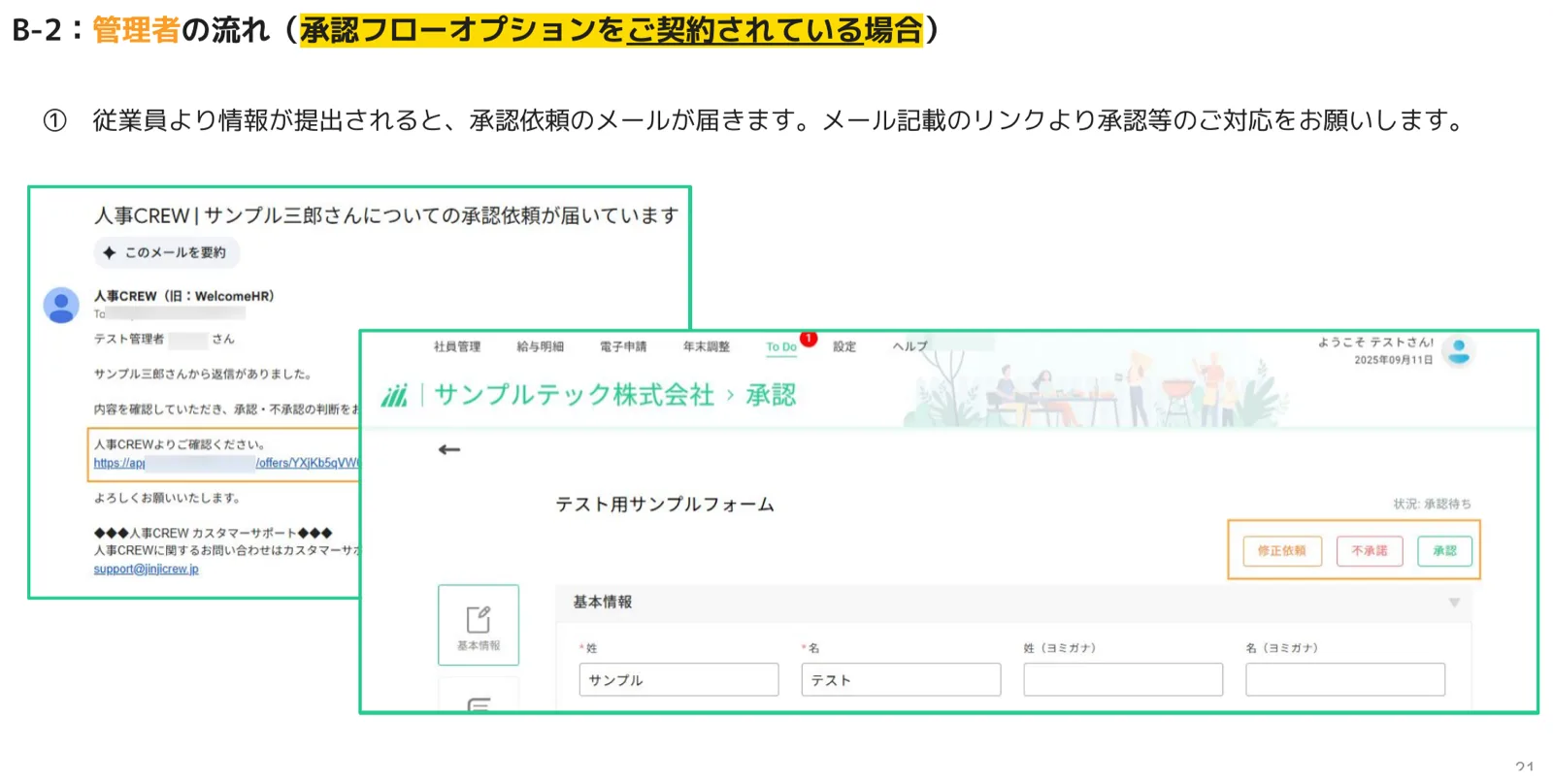This screenshot has width=1553, height=784.
Task: Click the 名（ヨミガナ） input field
Action: tap(1345, 679)
